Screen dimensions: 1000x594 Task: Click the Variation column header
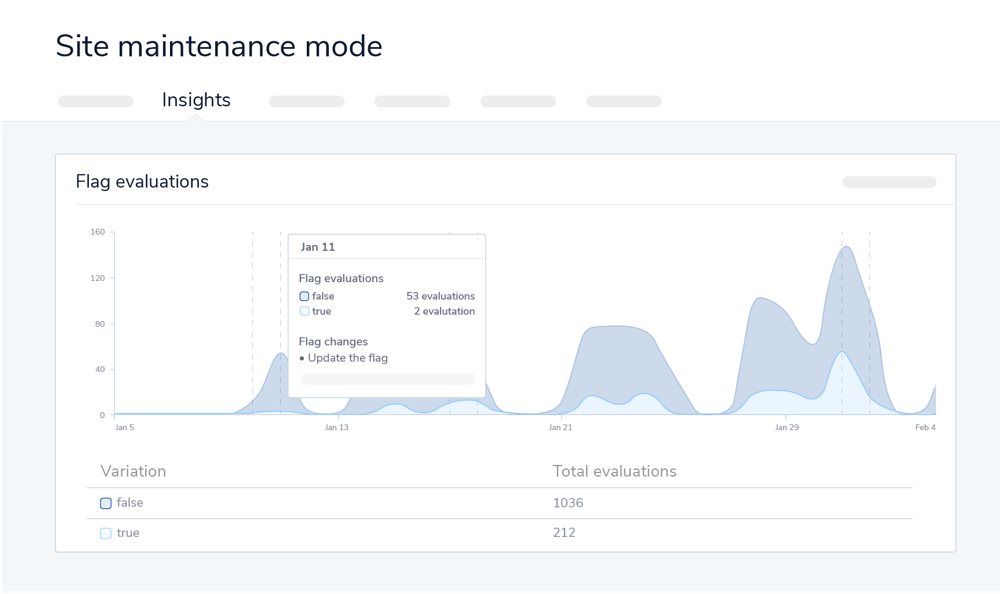(133, 471)
